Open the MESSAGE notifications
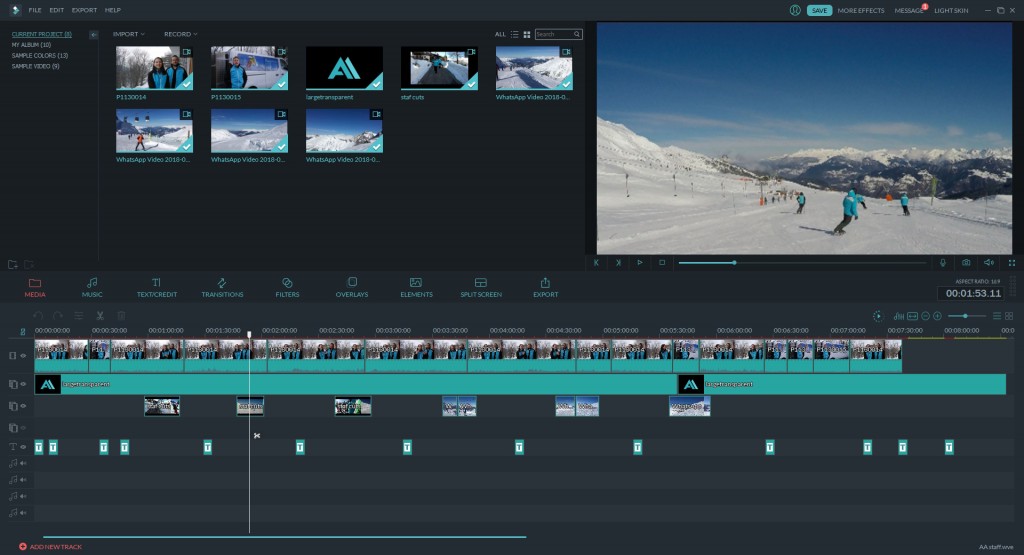Image resolution: width=1024 pixels, height=555 pixels. tap(909, 10)
